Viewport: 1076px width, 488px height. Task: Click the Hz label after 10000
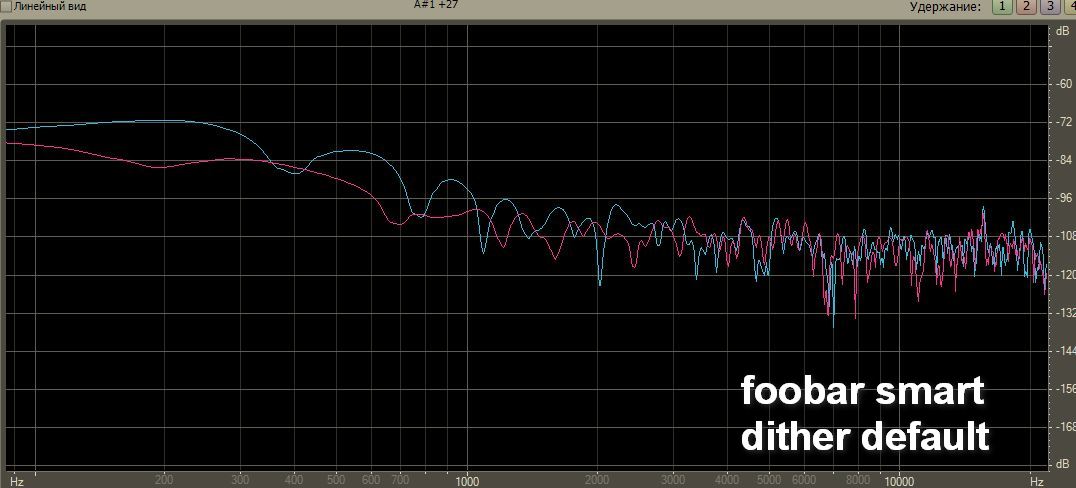pyautogui.click(x=1037, y=482)
